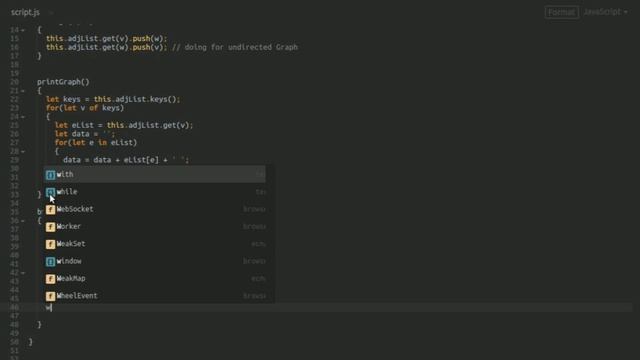This screenshot has width=640, height=360.
Task: Open the script.js file tab
Action: [x=25, y=12]
